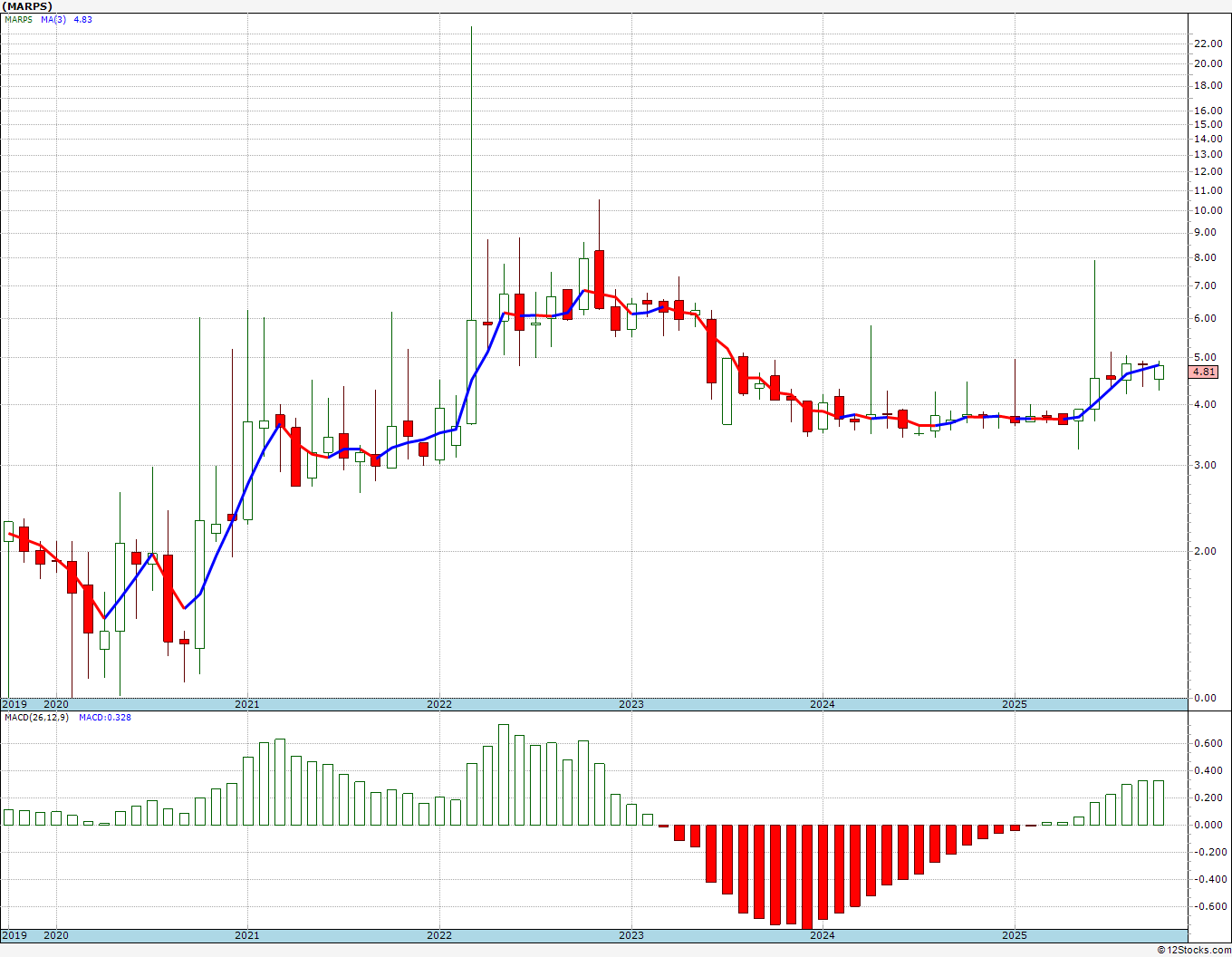Click the 18.00 price axis label
The image size is (1232, 957).
(1208, 86)
